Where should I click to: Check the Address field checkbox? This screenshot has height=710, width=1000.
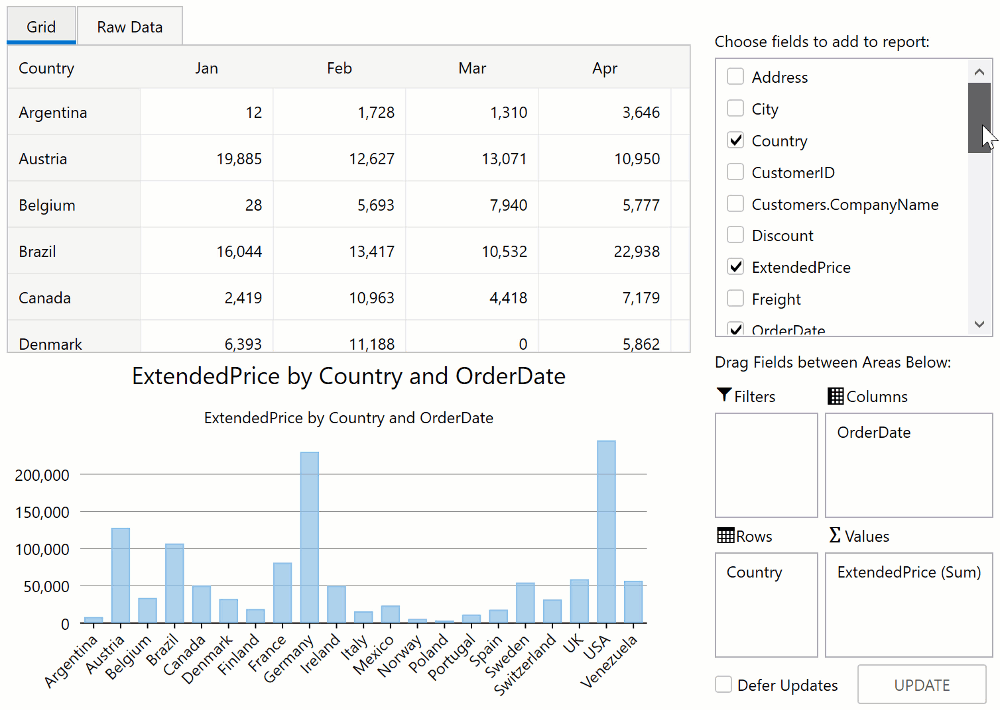[x=735, y=77]
